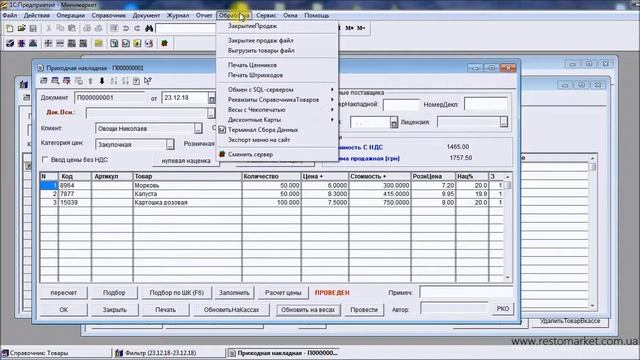640x360 pixels.
Task: Click Подбор по ШК (F6) button
Action: [176, 293]
